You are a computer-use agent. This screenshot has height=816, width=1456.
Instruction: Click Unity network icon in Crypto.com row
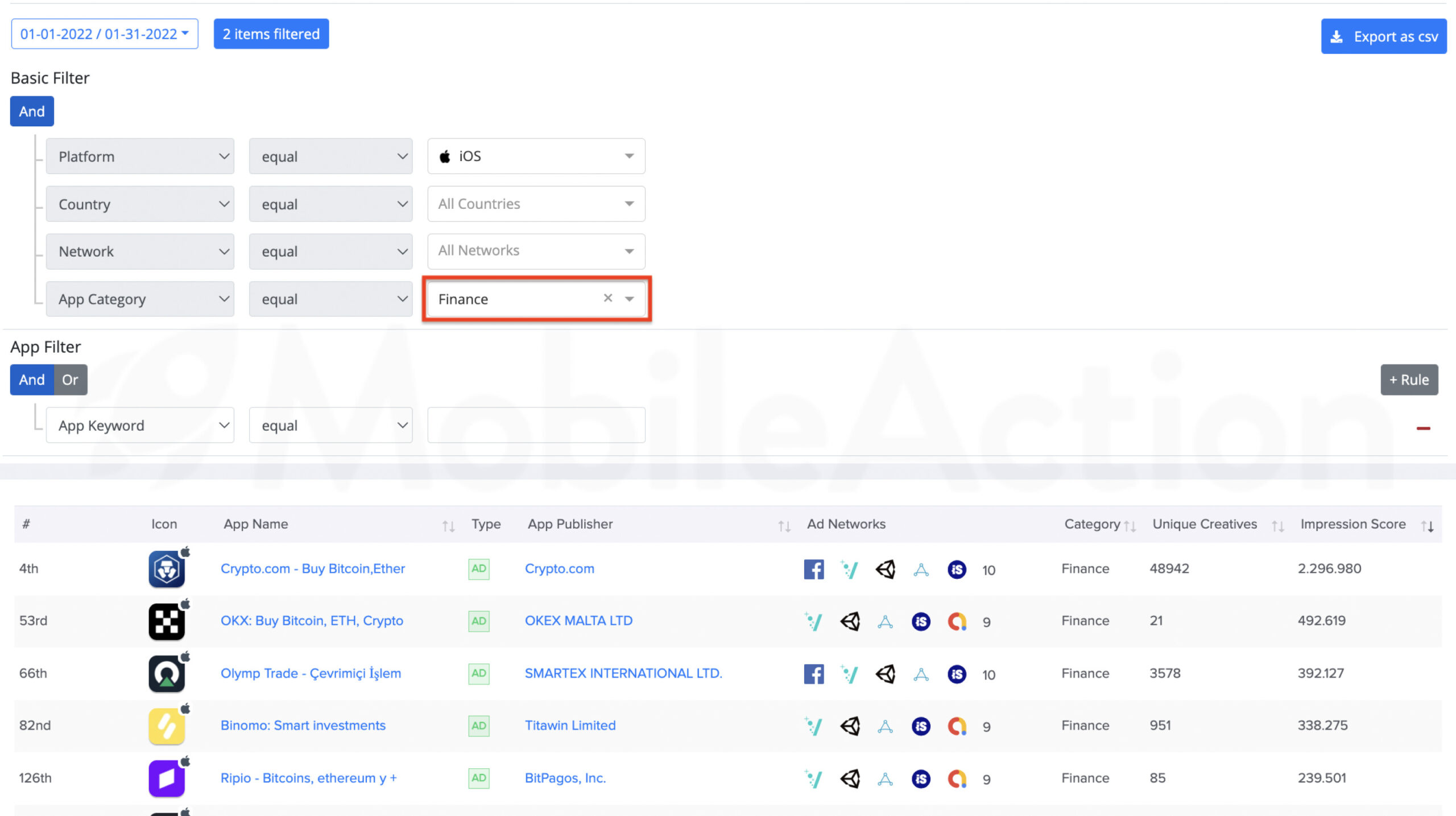tap(885, 569)
